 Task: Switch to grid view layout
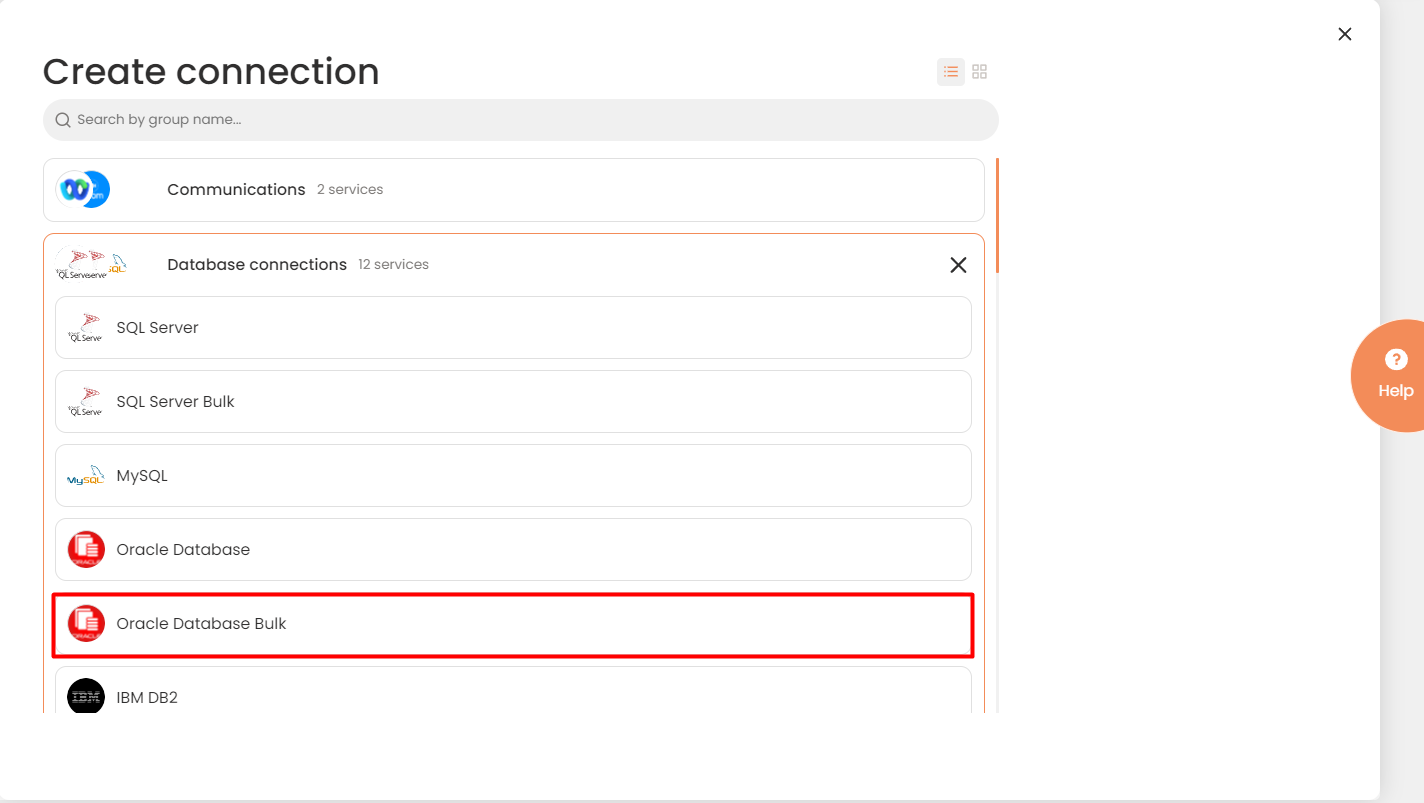[x=980, y=72]
